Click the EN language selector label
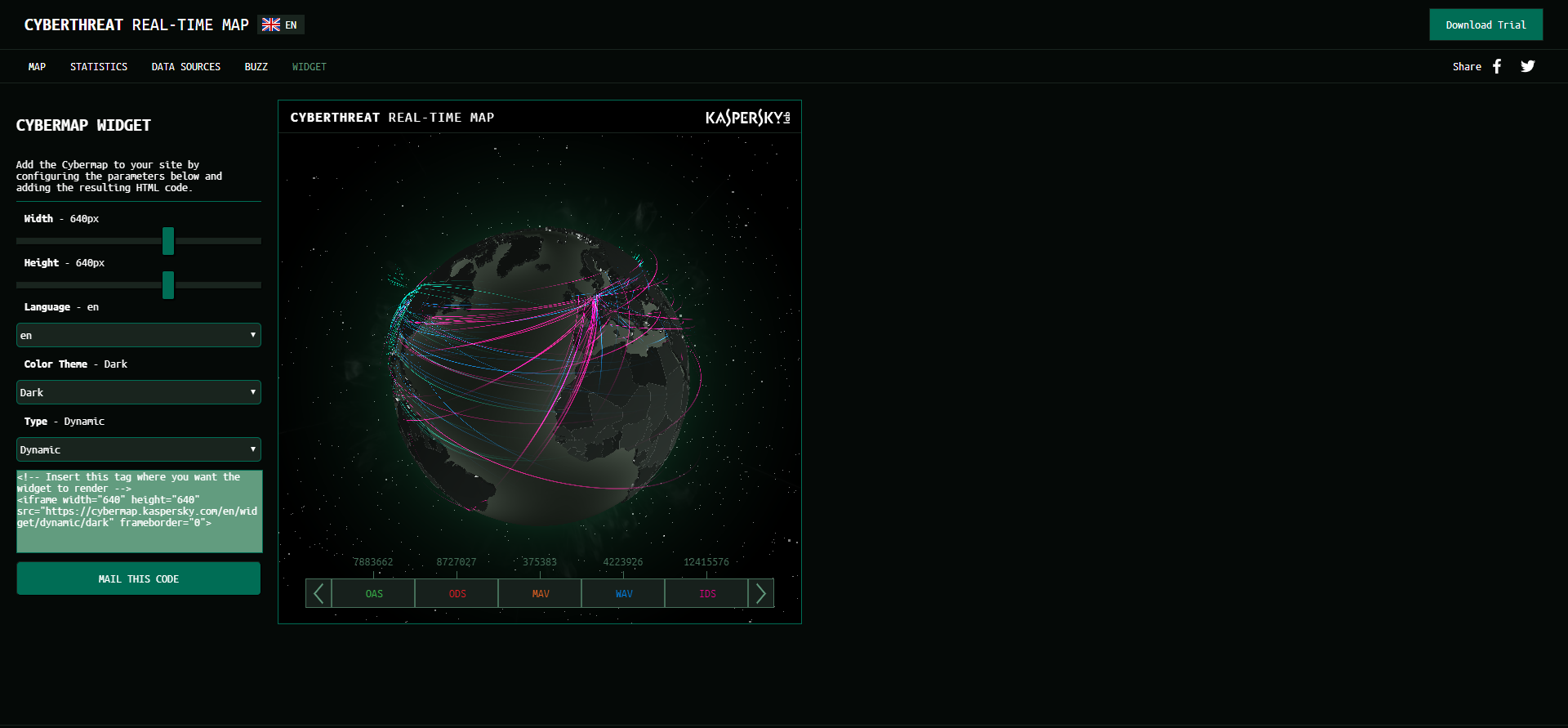Screen dimensions: 1568x728 tap(291, 25)
